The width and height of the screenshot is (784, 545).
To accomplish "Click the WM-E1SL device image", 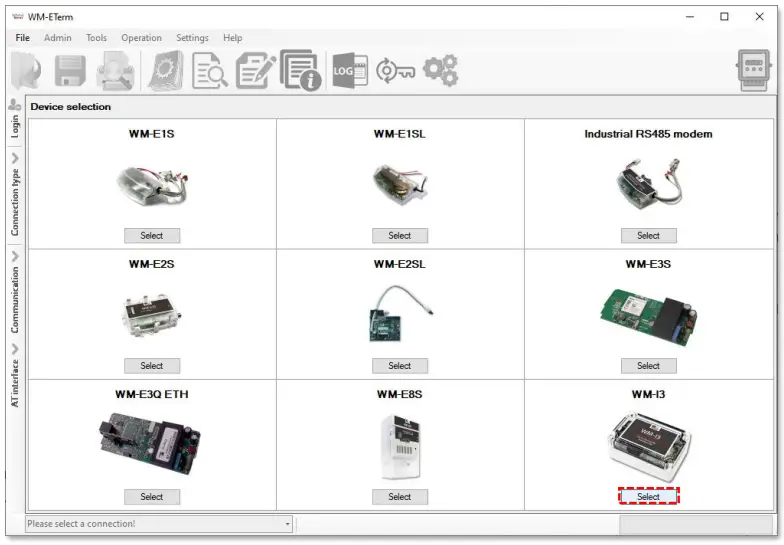I will [x=400, y=184].
